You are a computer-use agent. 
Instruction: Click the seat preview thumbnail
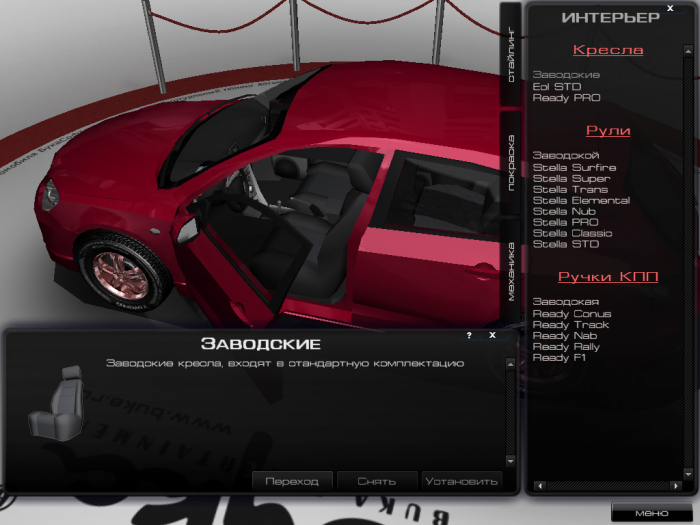57,403
